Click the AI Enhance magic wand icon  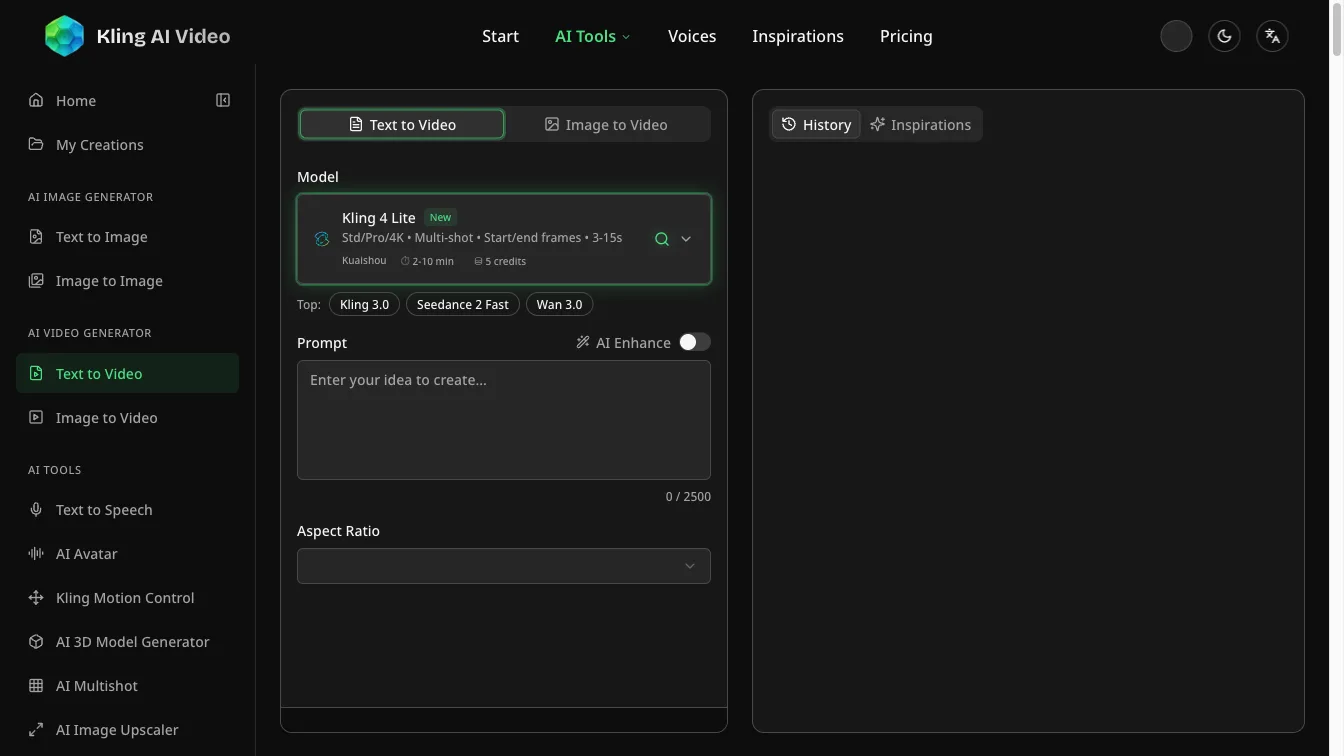point(583,342)
